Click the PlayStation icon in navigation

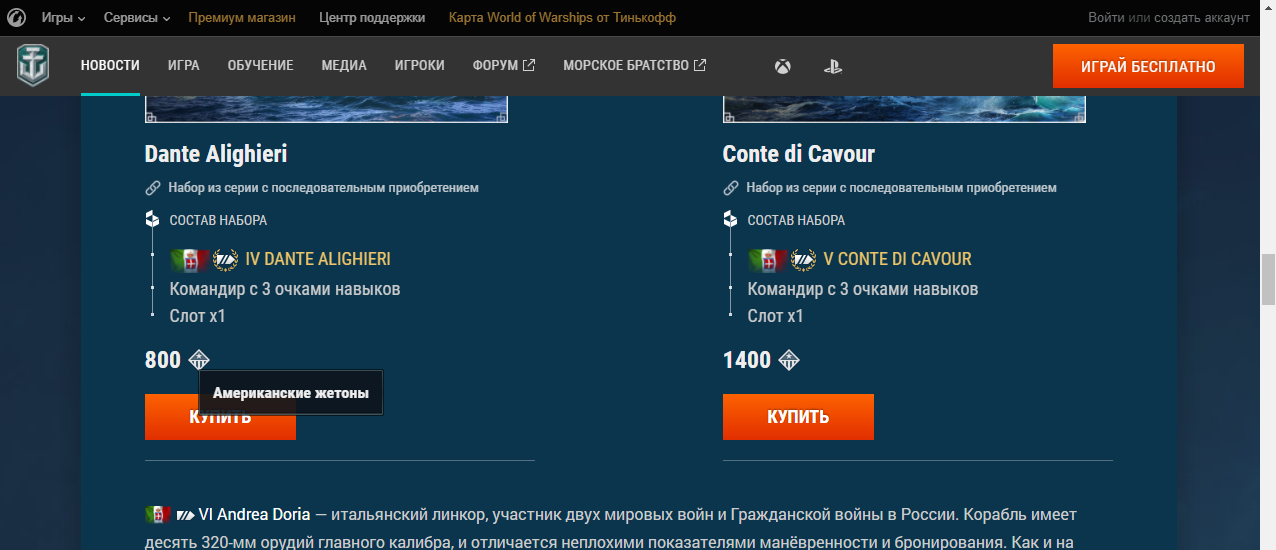832,67
